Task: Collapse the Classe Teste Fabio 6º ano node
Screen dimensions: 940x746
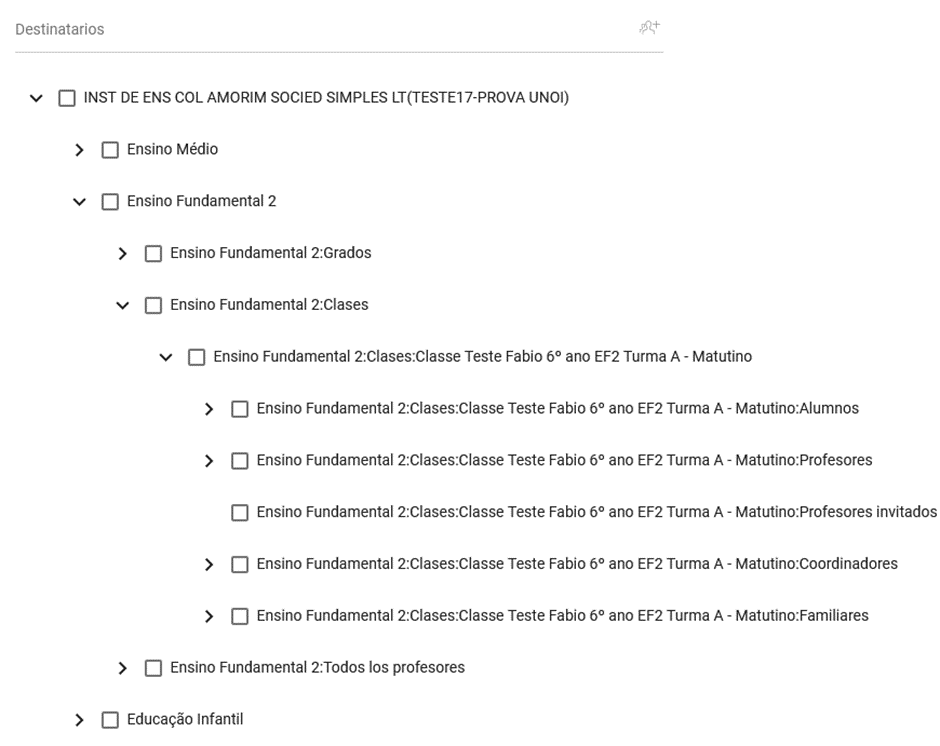Action: [166, 357]
